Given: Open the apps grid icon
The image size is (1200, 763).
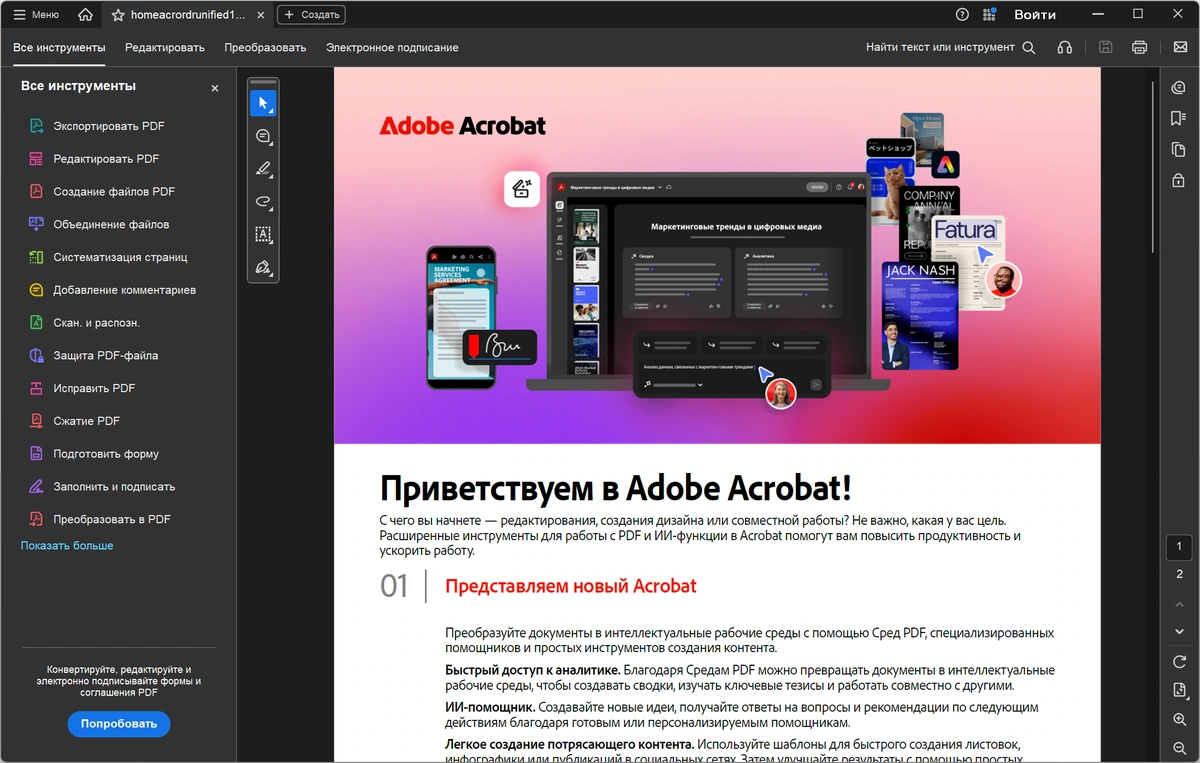Looking at the screenshot, I should tap(989, 15).
